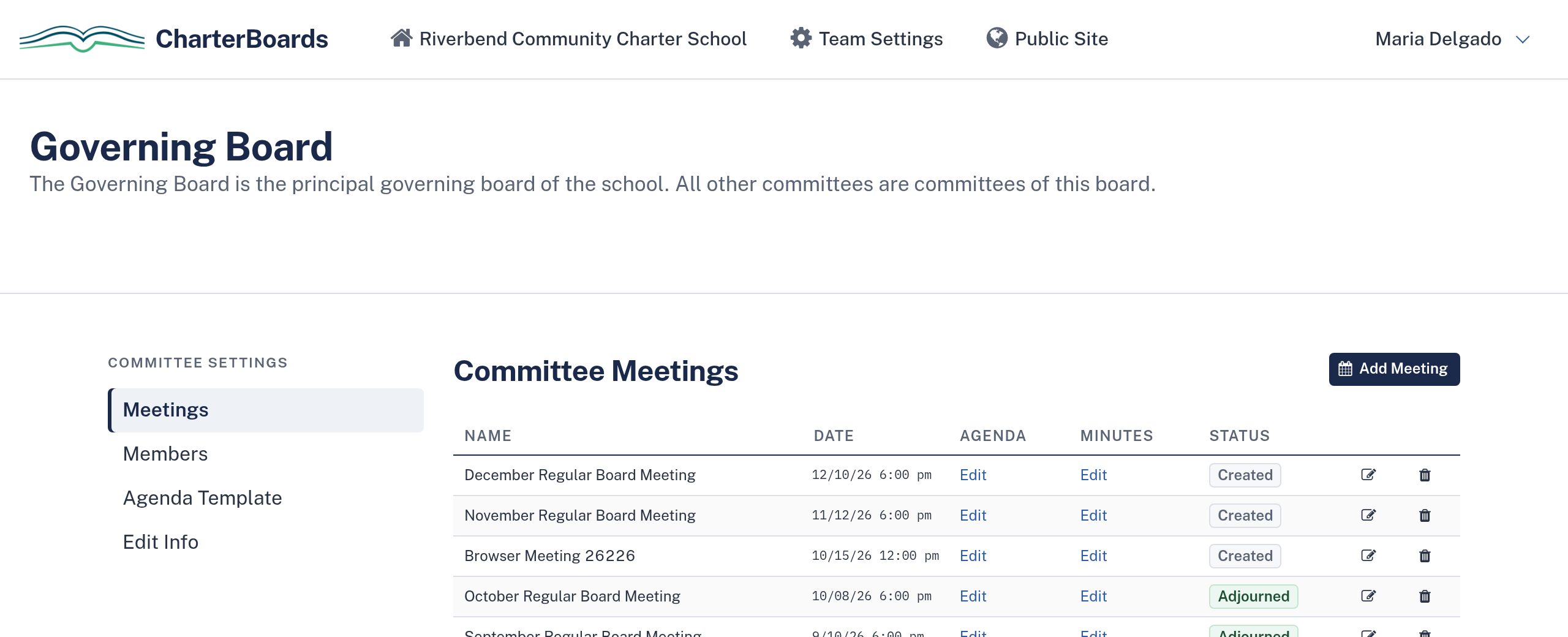
Task: Click the edit pencil icon for Browser Meeting 26226
Action: click(1368, 556)
